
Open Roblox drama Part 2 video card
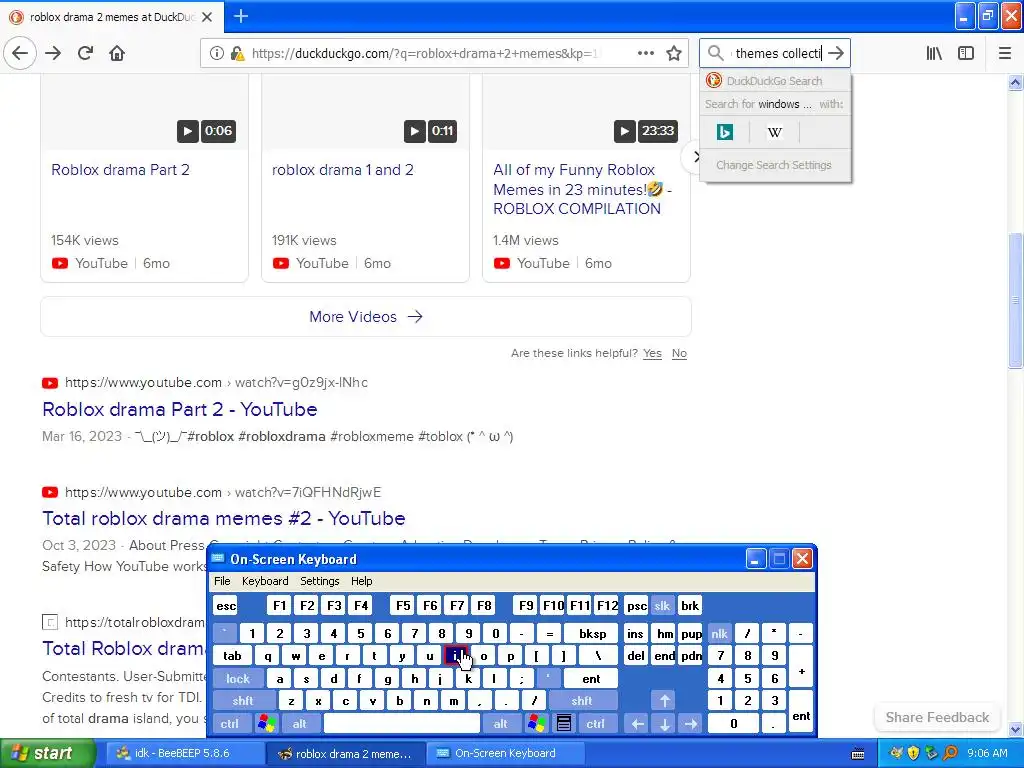(120, 170)
